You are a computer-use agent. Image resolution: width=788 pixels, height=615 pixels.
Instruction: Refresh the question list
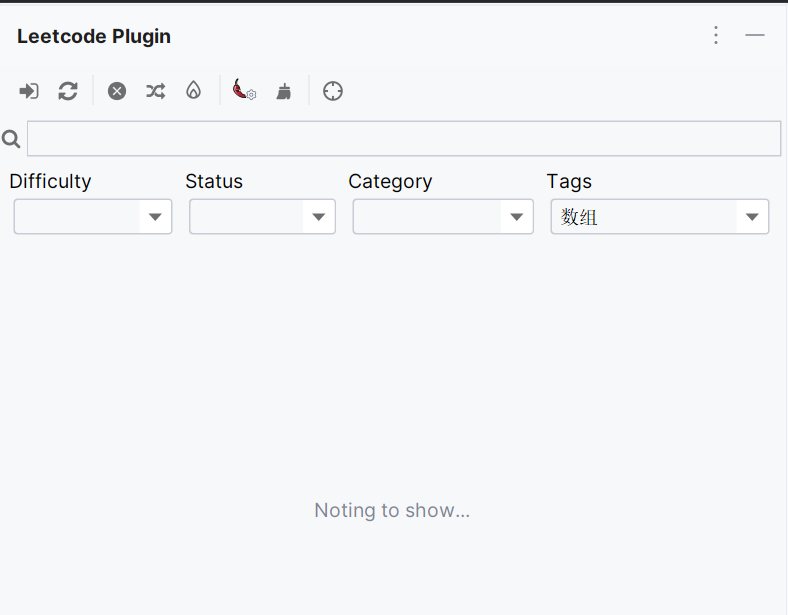click(x=68, y=91)
